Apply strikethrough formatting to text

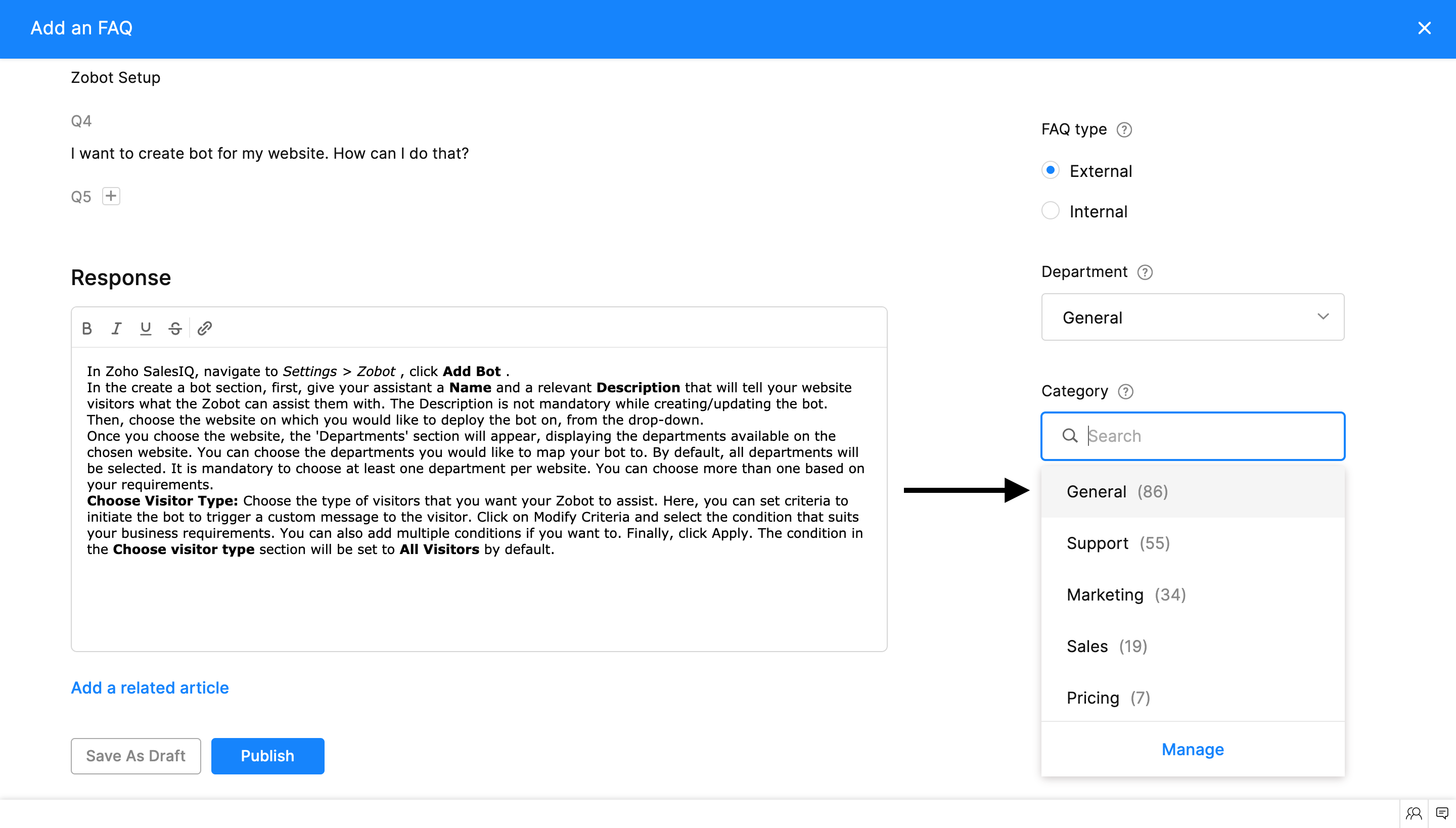click(175, 328)
